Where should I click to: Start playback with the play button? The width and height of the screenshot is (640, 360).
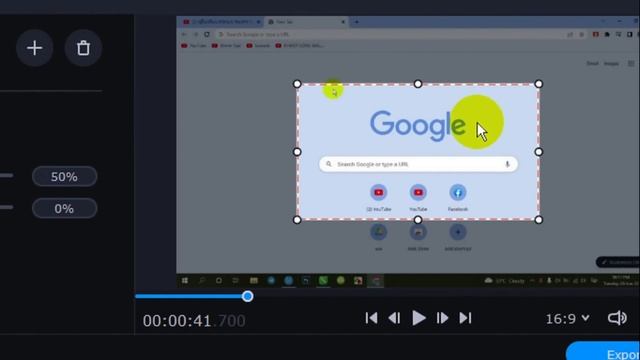(418, 318)
